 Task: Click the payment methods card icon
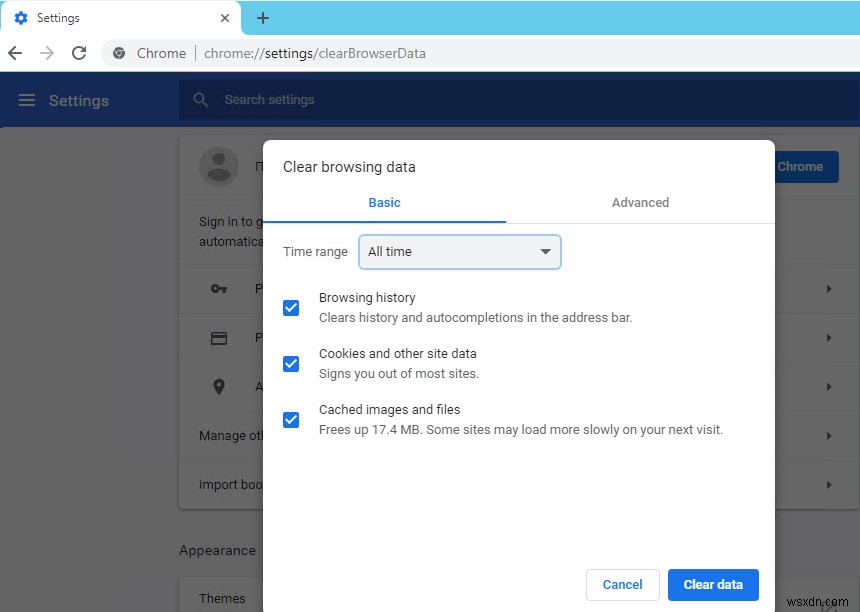point(220,338)
